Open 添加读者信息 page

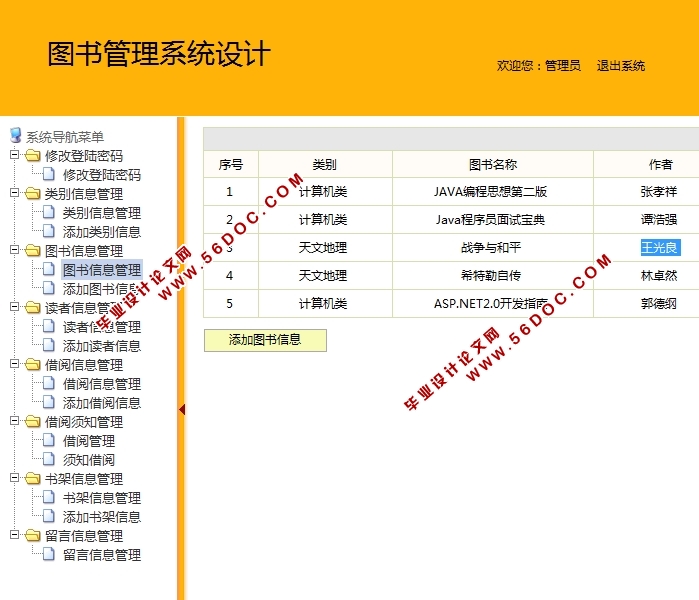tap(102, 346)
